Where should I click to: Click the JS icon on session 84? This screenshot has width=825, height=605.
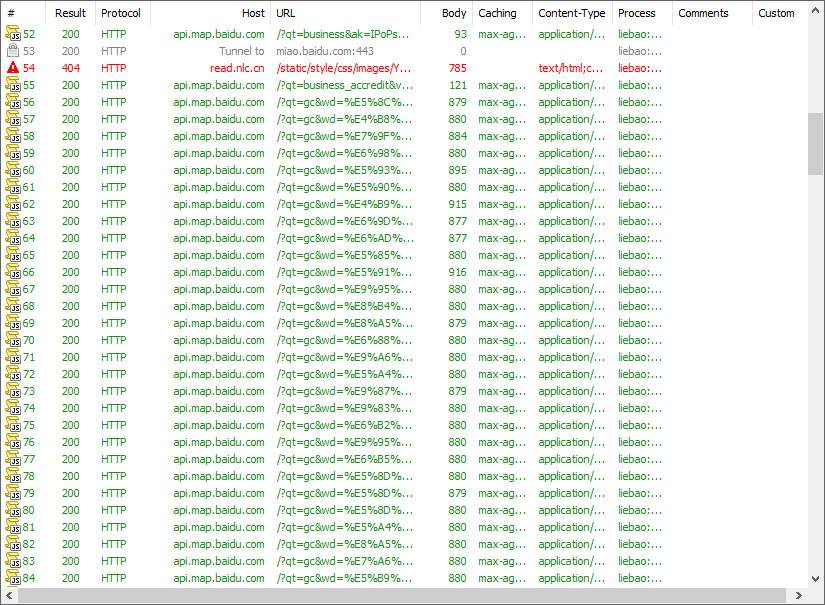(x=13, y=578)
